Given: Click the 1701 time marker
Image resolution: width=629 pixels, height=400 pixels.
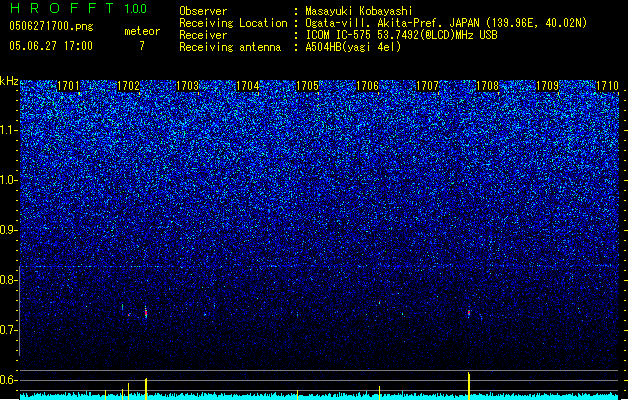Looking at the screenshot, I should point(68,86).
